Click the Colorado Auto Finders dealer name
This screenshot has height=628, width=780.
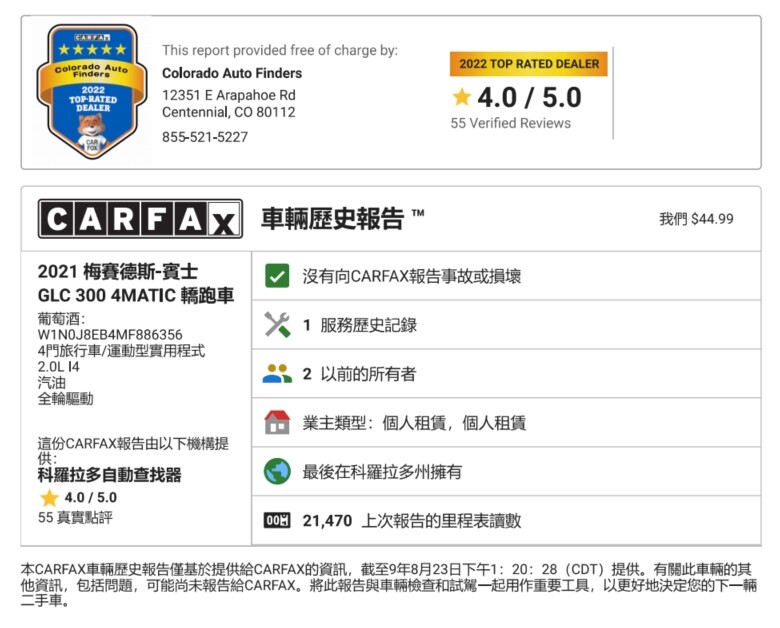click(232, 73)
